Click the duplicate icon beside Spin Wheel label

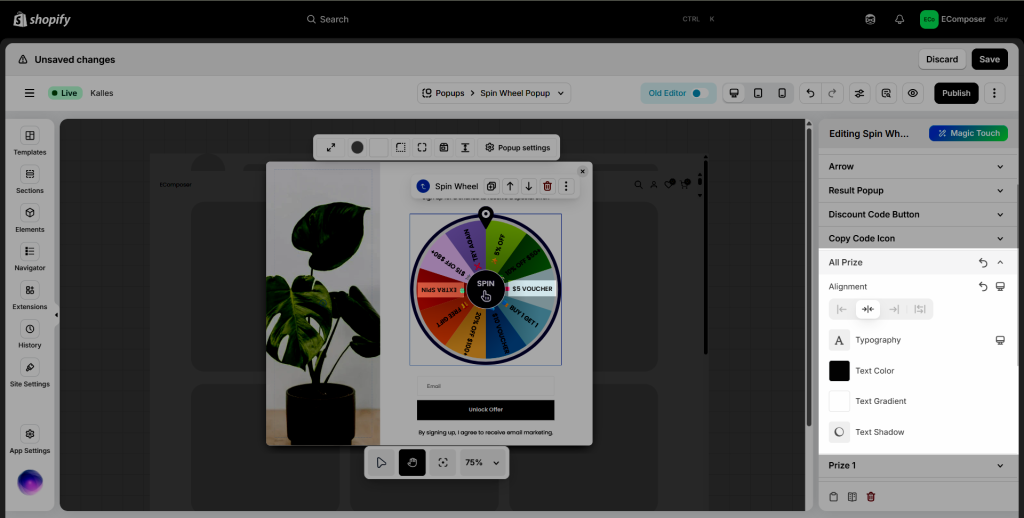[x=491, y=186]
